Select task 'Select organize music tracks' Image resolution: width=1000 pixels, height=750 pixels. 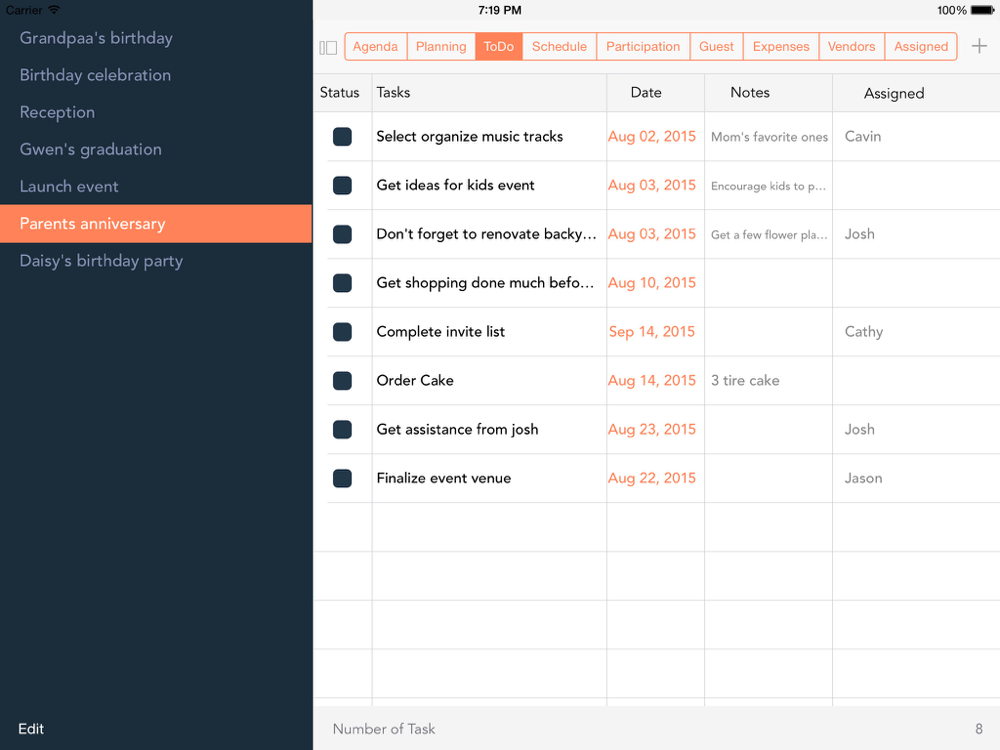[469, 136]
